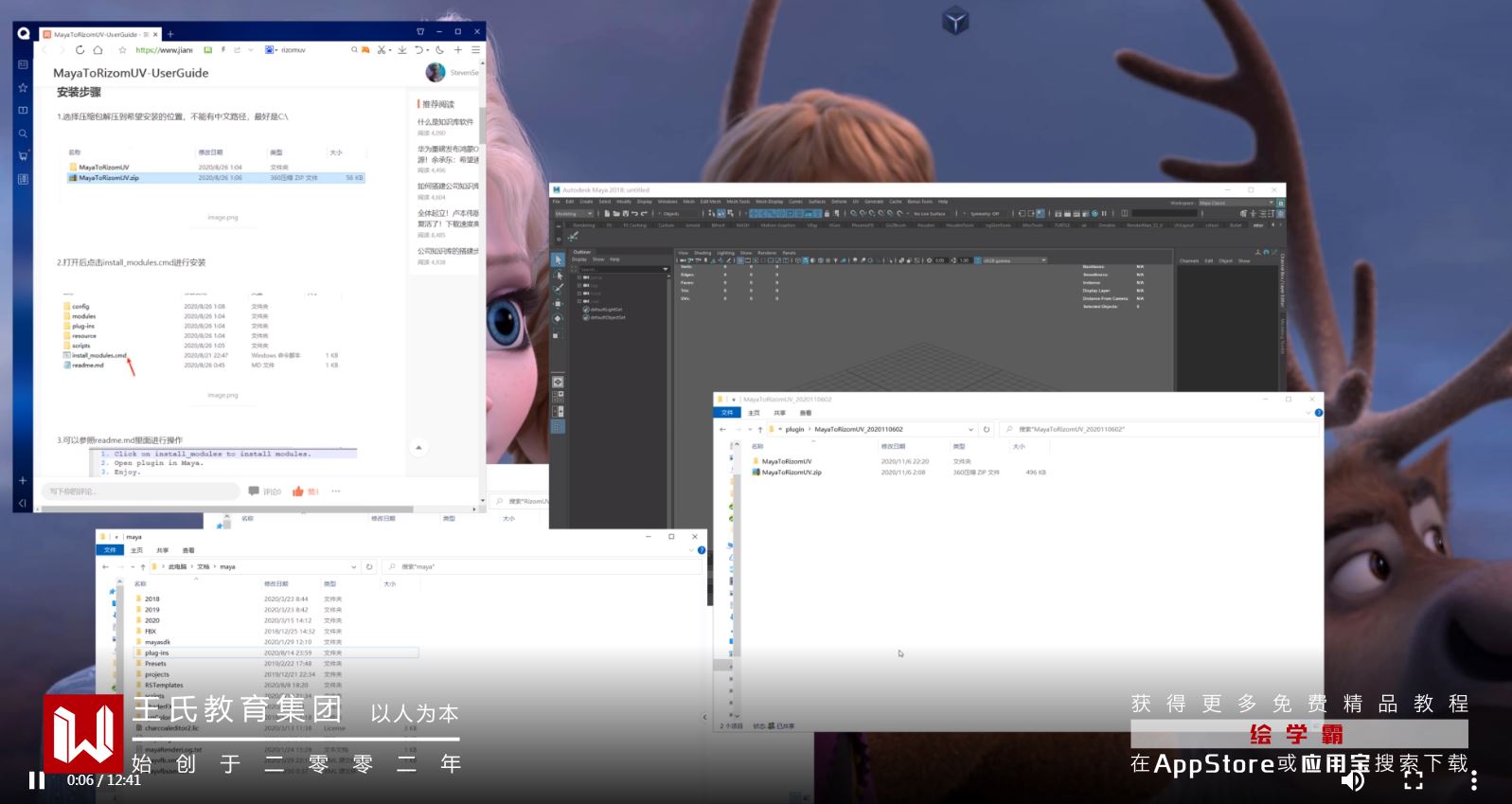Refresh the MayaToRizomUV_2020110602 explorer folder

pyautogui.click(x=987, y=429)
